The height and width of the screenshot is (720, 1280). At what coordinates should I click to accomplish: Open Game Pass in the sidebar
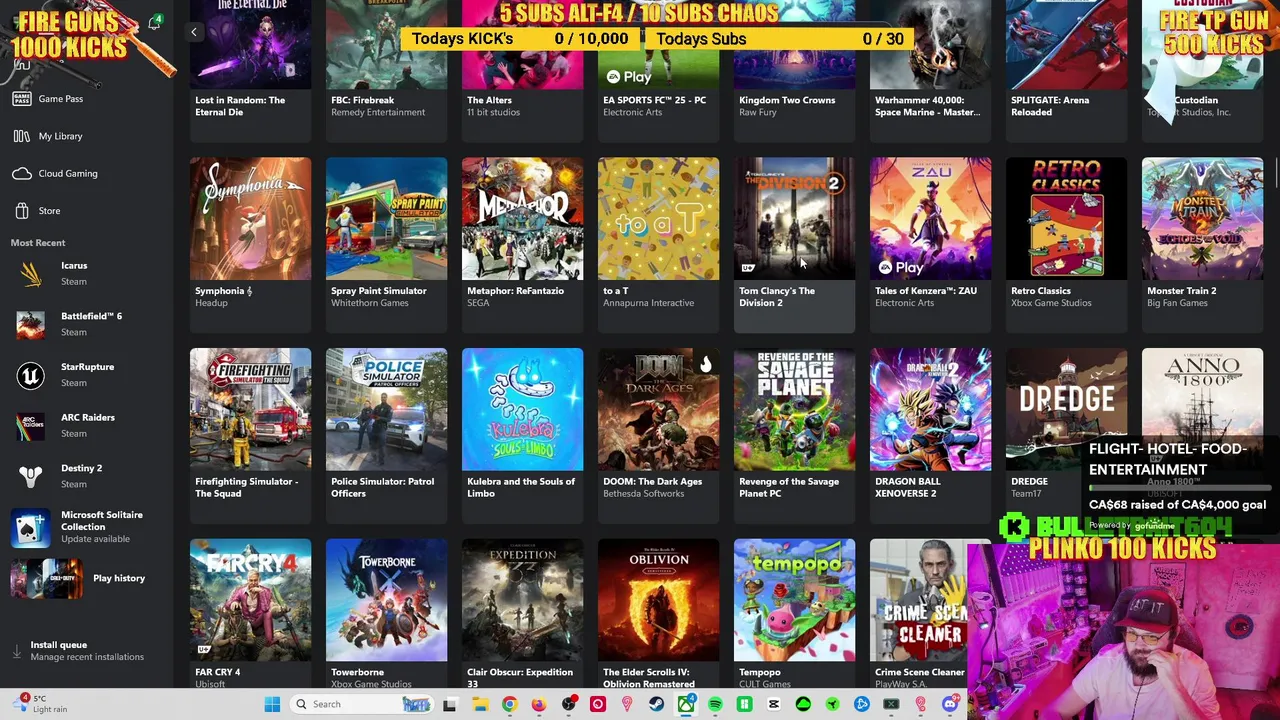pyautogui.click(x=60, y=99)
